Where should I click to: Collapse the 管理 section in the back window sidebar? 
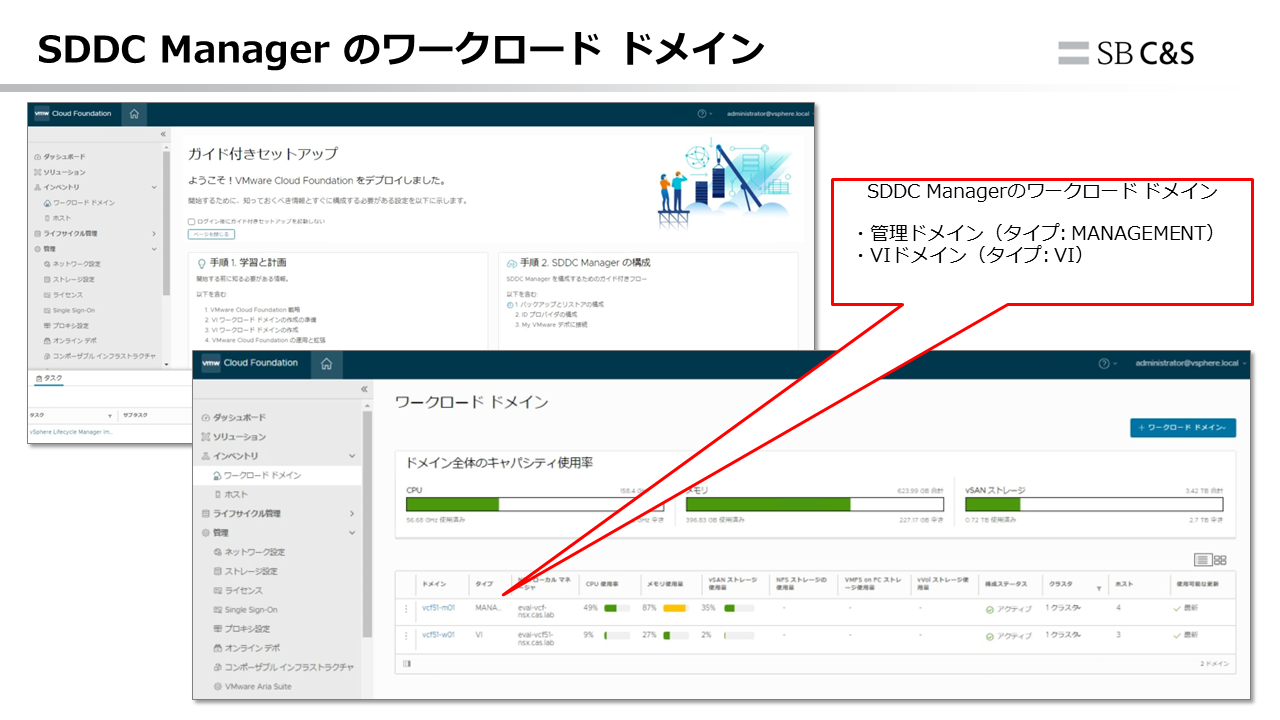154,248
